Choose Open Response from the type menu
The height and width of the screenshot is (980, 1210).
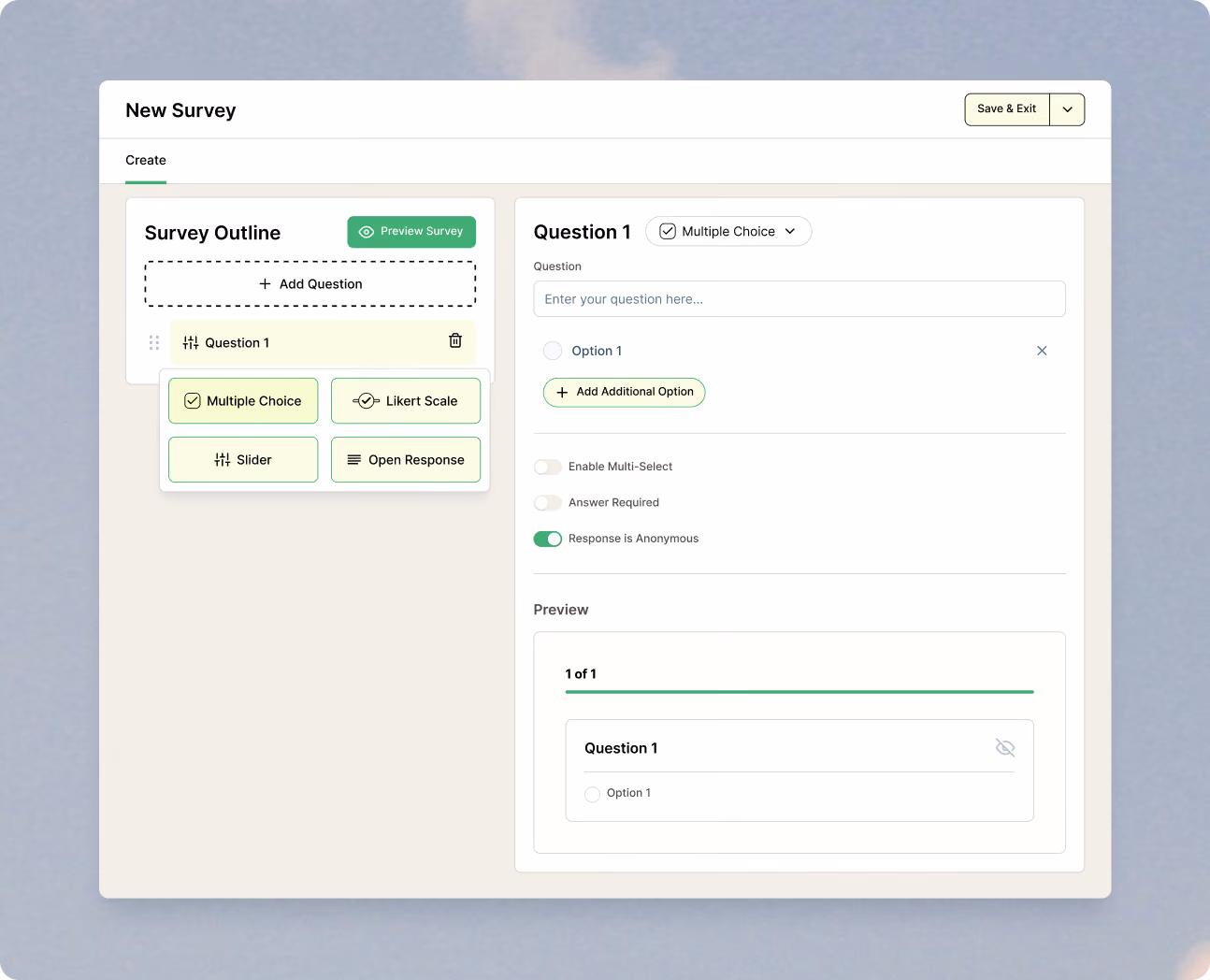click(406, 460)
